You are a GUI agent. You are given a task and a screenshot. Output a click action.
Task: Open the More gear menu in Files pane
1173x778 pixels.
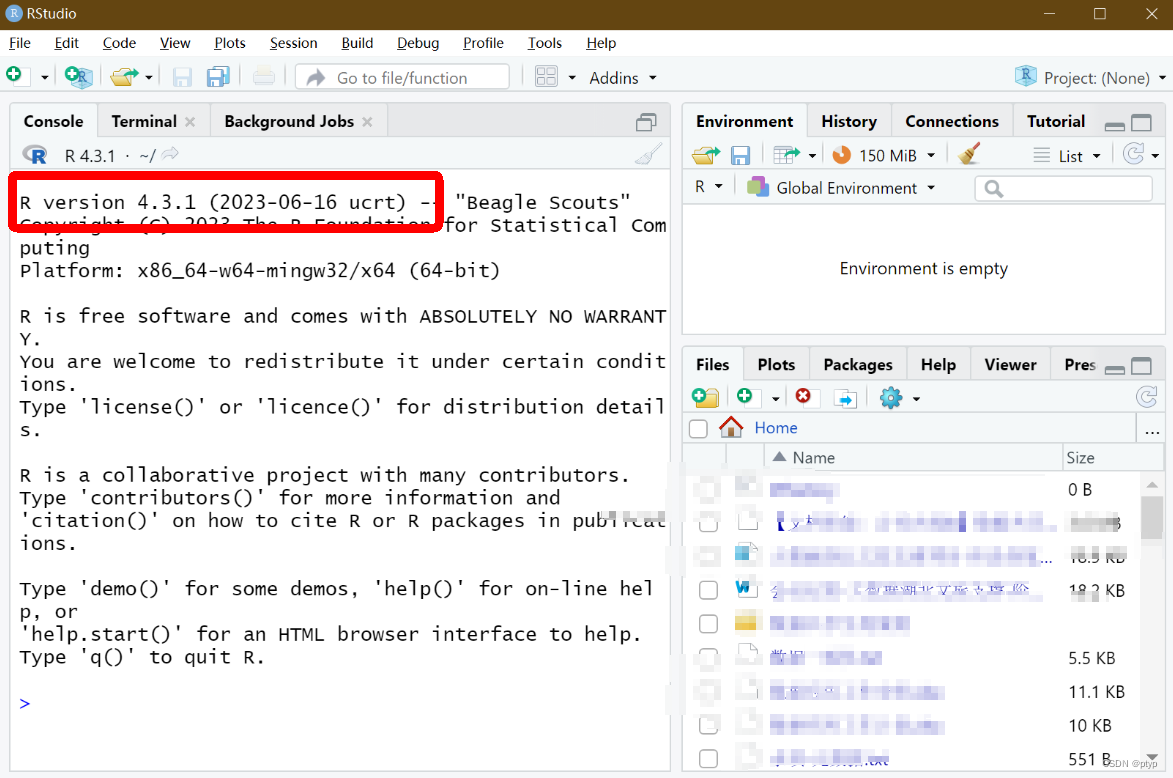pos(899,398)
